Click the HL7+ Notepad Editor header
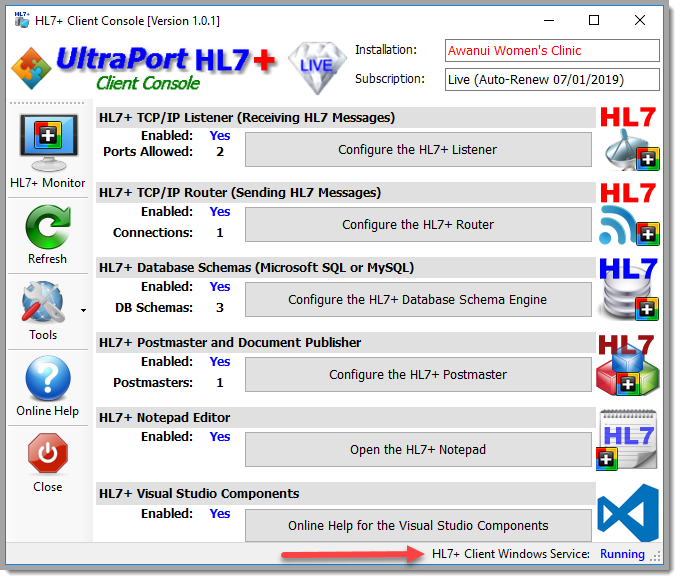This screenshot has width=680, height=581. point(346,418)
